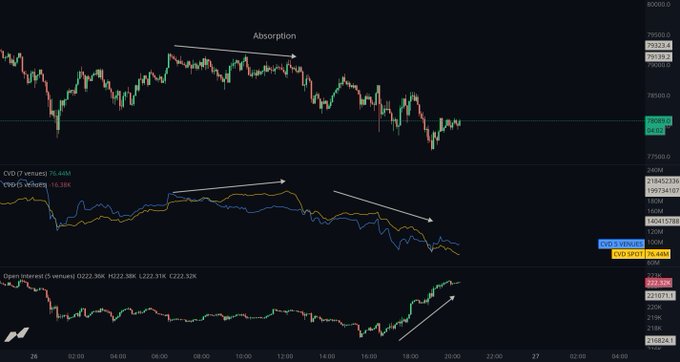Click the 08:00 time axis label
The width and height of the screenshot is (680, 362).
coord(201,356)
